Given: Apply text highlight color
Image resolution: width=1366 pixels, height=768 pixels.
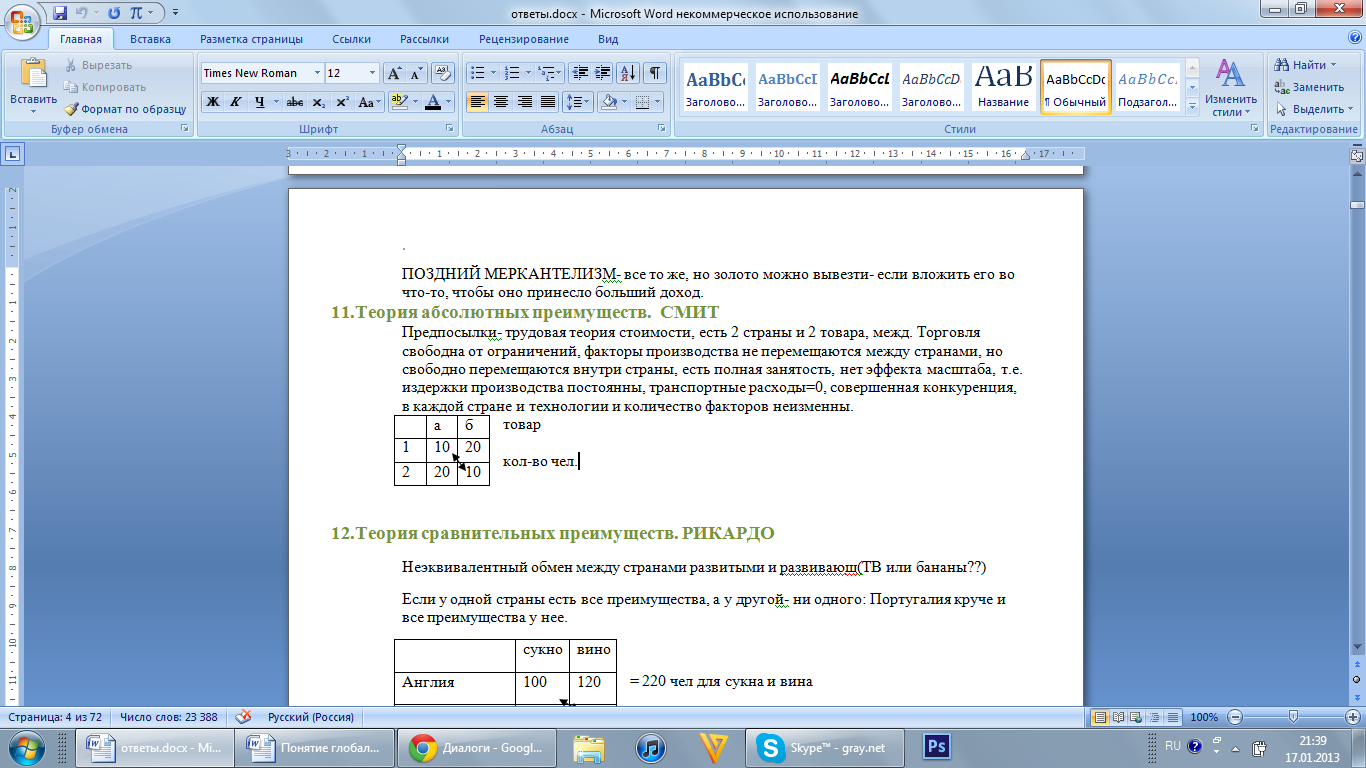Looking at the screenshot, I should (x=398, y=102).
